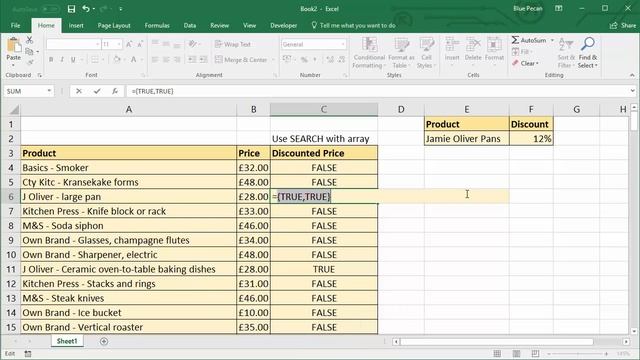This screenshot has height=360, width=640.
Task: Open the File tab
Action: click(16, 25)
